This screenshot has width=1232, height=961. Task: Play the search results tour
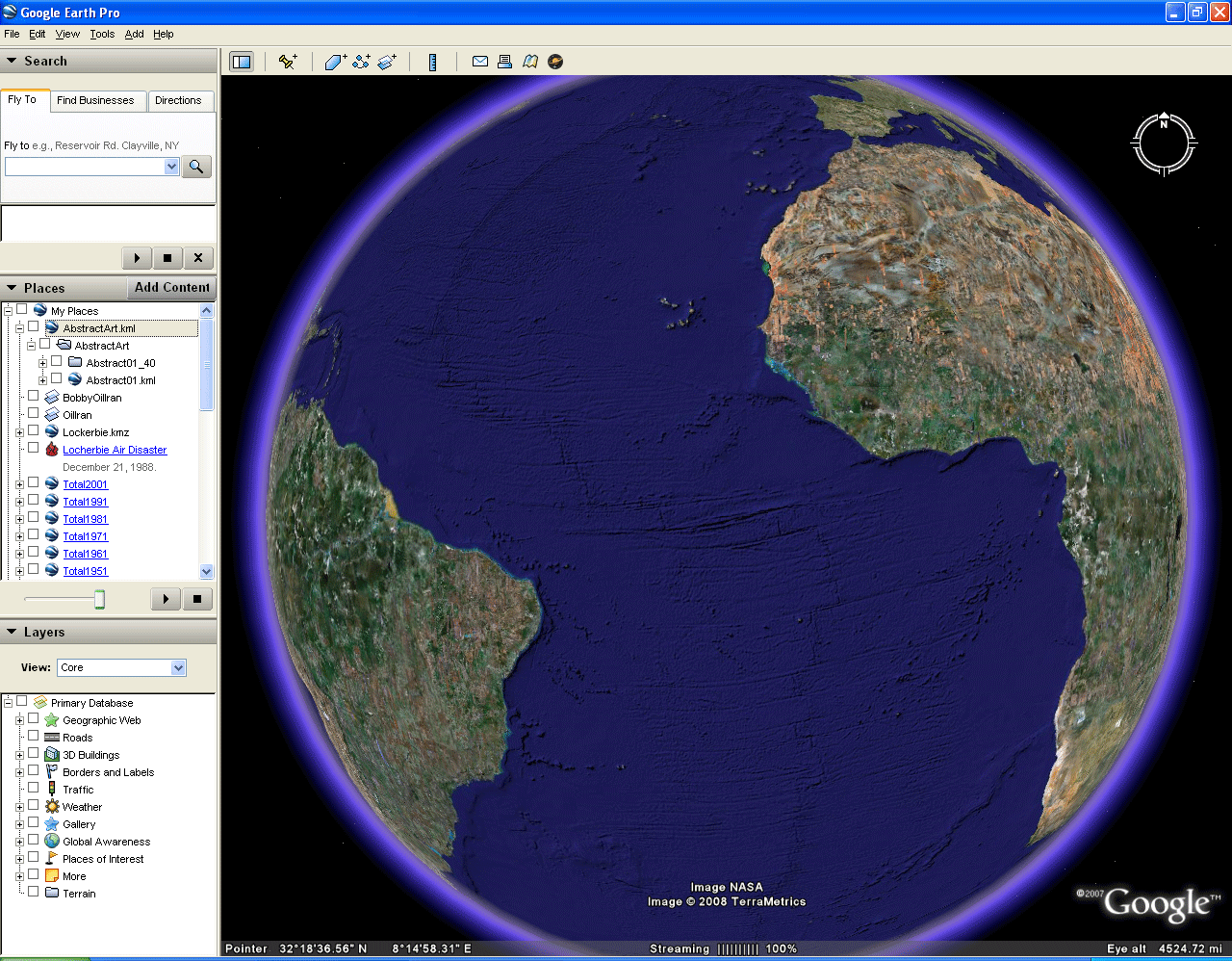[137, 258]
